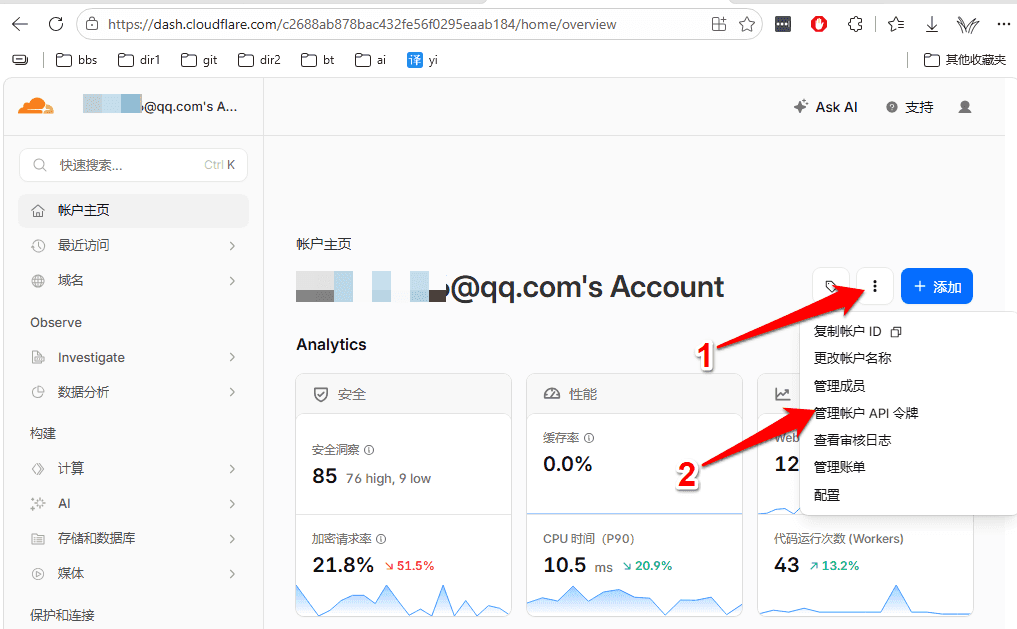
Task: Open the browser extensions puzzle icon
Action: [x=855, y=25]
